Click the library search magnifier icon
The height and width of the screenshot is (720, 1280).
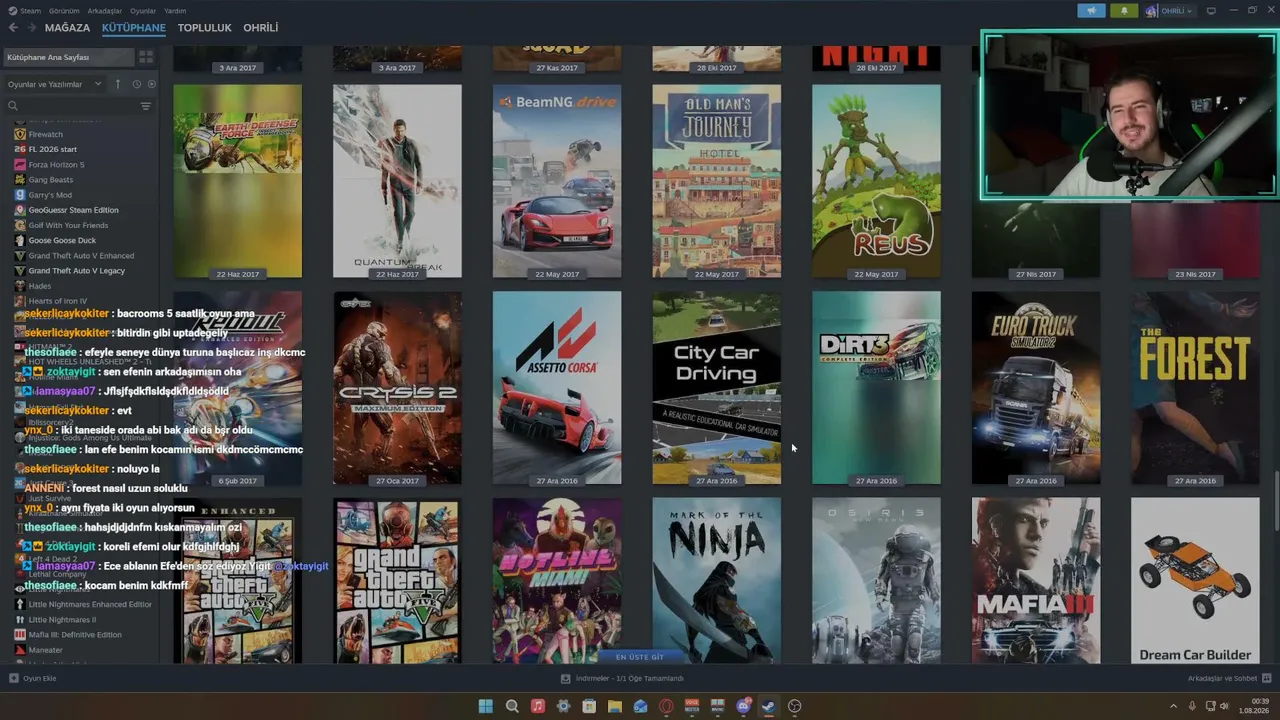point(13,106)
